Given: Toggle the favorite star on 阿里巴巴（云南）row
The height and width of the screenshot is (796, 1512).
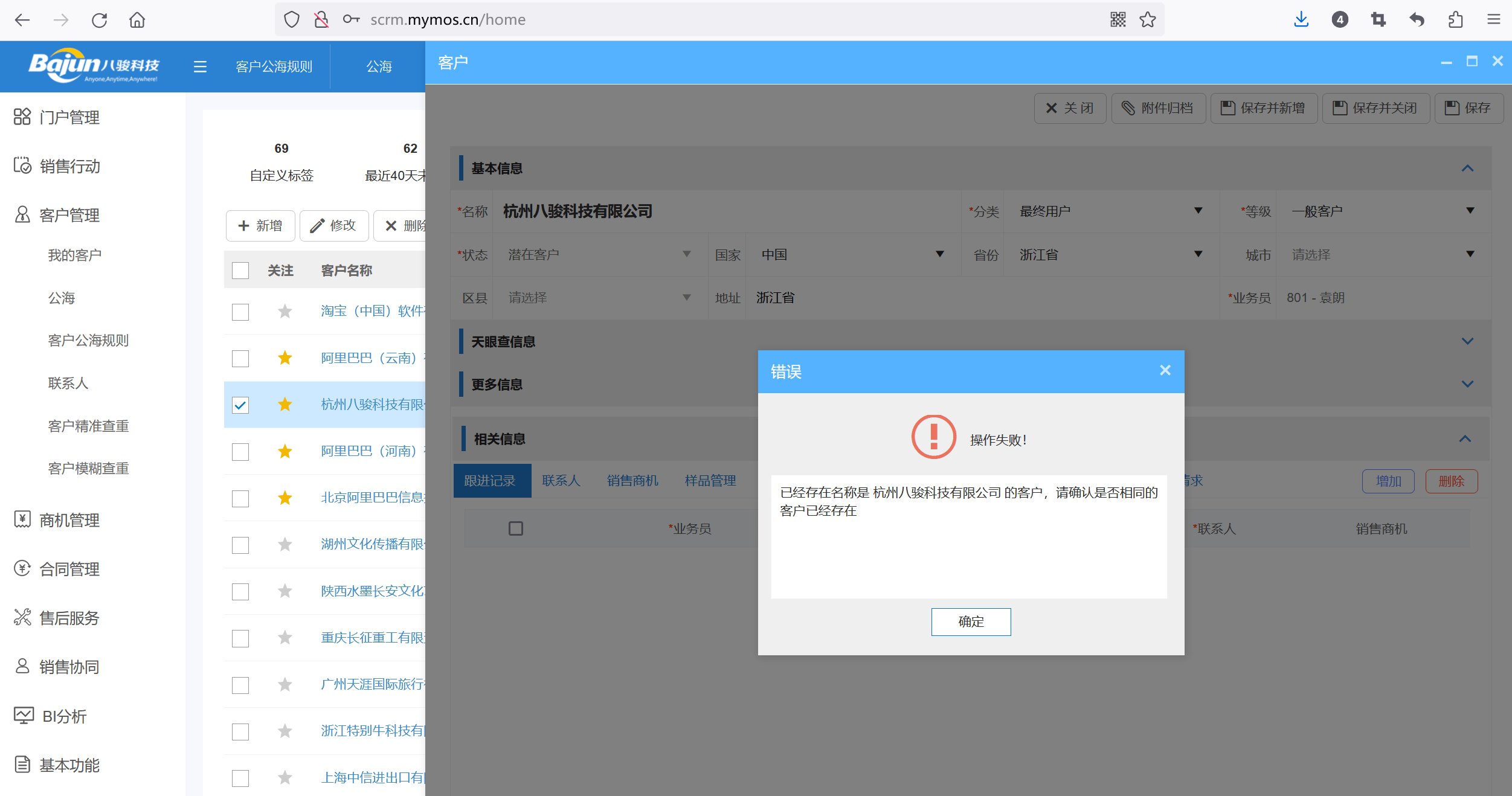Looking at the screenshot, I should coord(284,358).
